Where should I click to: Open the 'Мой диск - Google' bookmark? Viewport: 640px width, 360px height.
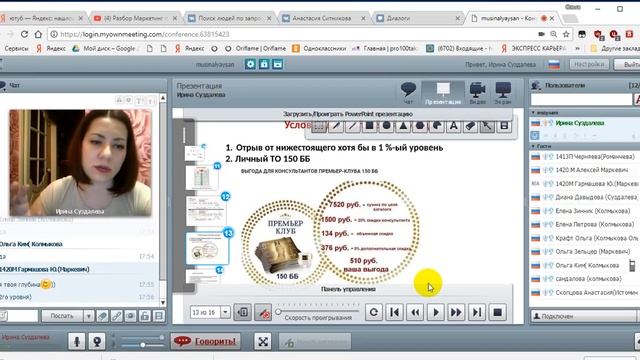click(104, 48)
